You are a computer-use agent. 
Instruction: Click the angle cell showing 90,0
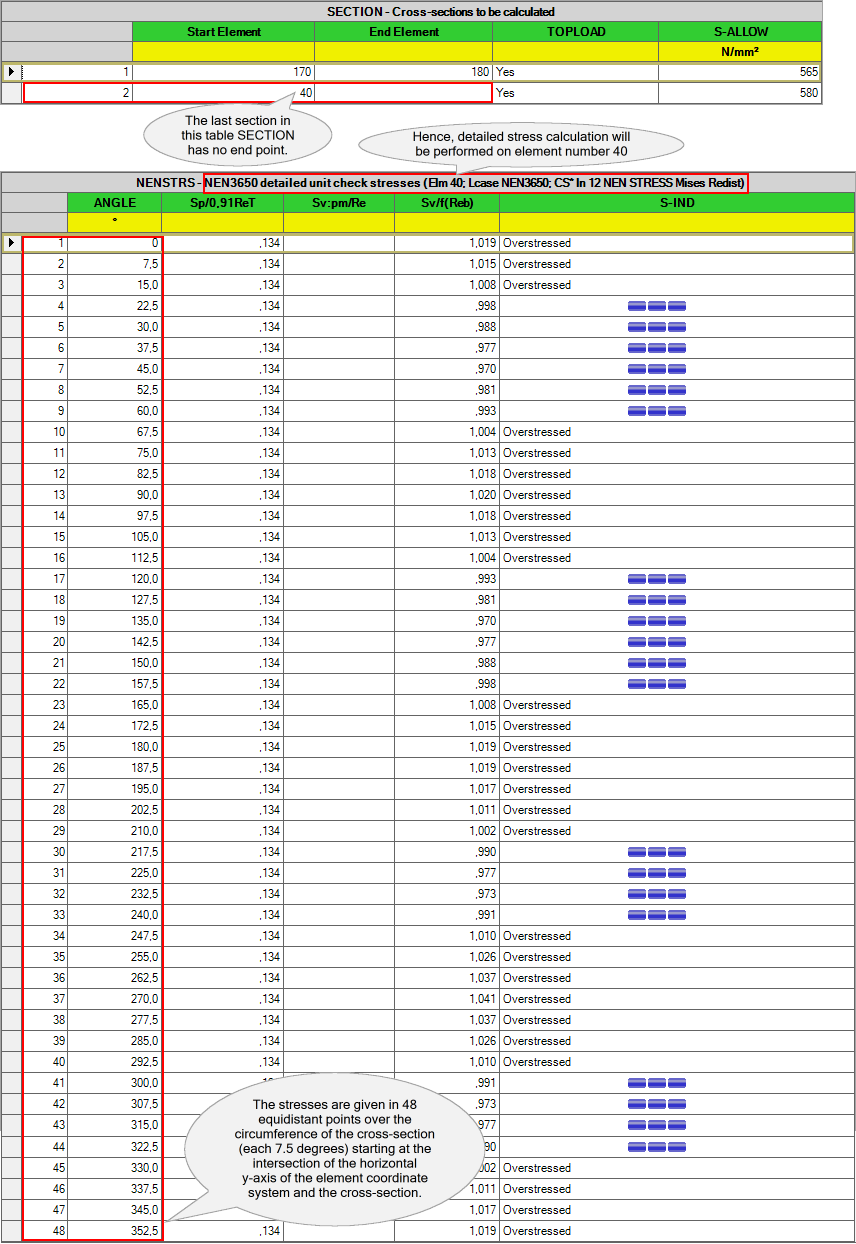pos(114,495)
